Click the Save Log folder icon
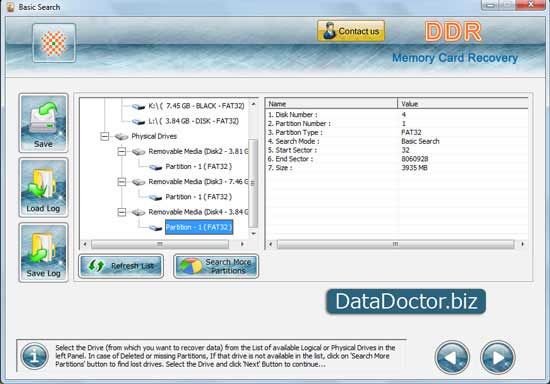The height and width of the screenshot is (384, 550). [43, 252]
